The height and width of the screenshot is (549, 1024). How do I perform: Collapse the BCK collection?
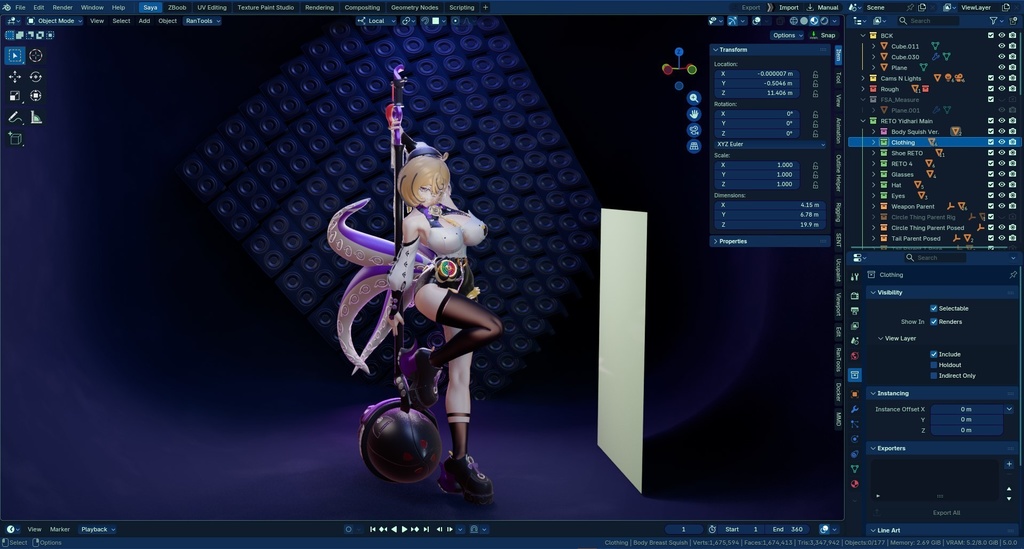pos(863,36)
